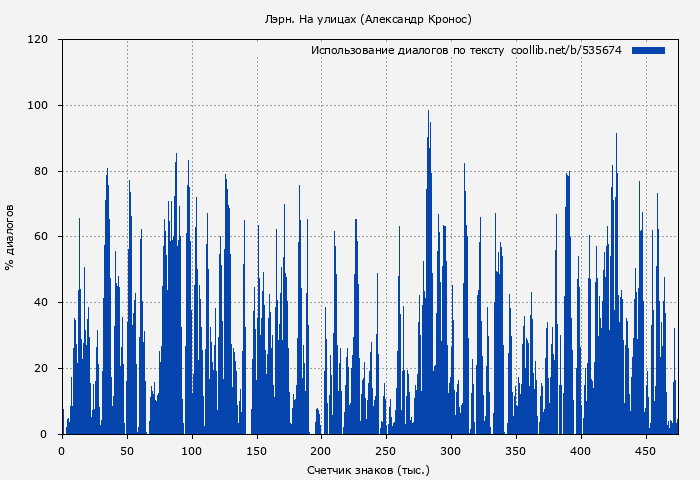Select the x-axis tick label 450

pos(646,451)
